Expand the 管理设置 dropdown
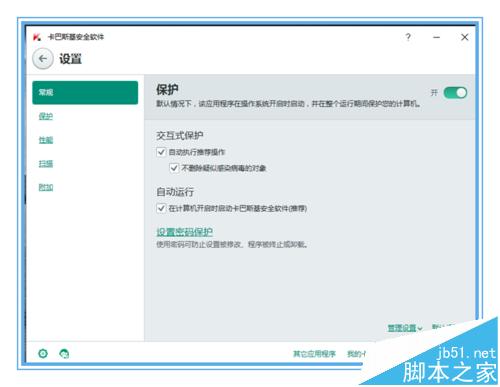500x387 pixels. pyautogui.click(x=405, y=328)
